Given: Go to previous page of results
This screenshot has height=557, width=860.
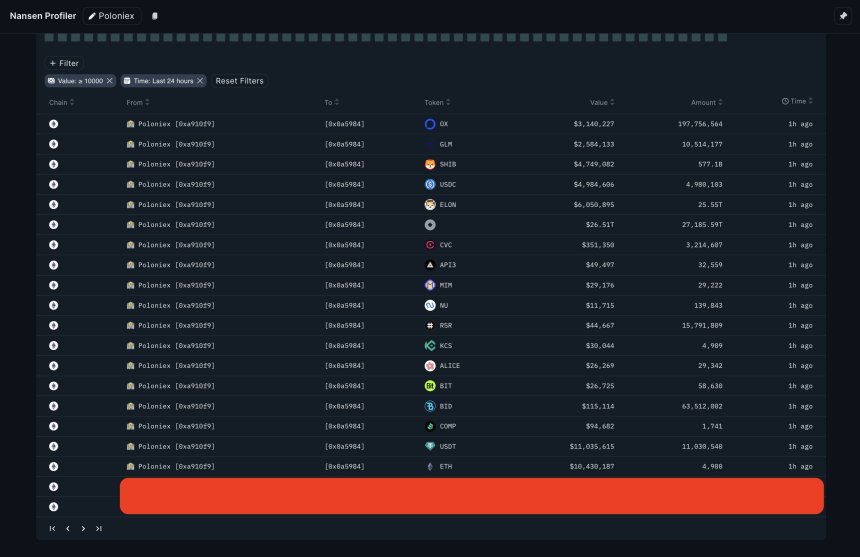Looking at the screenshot, I should pyautogui.click(x=67, y=528).
